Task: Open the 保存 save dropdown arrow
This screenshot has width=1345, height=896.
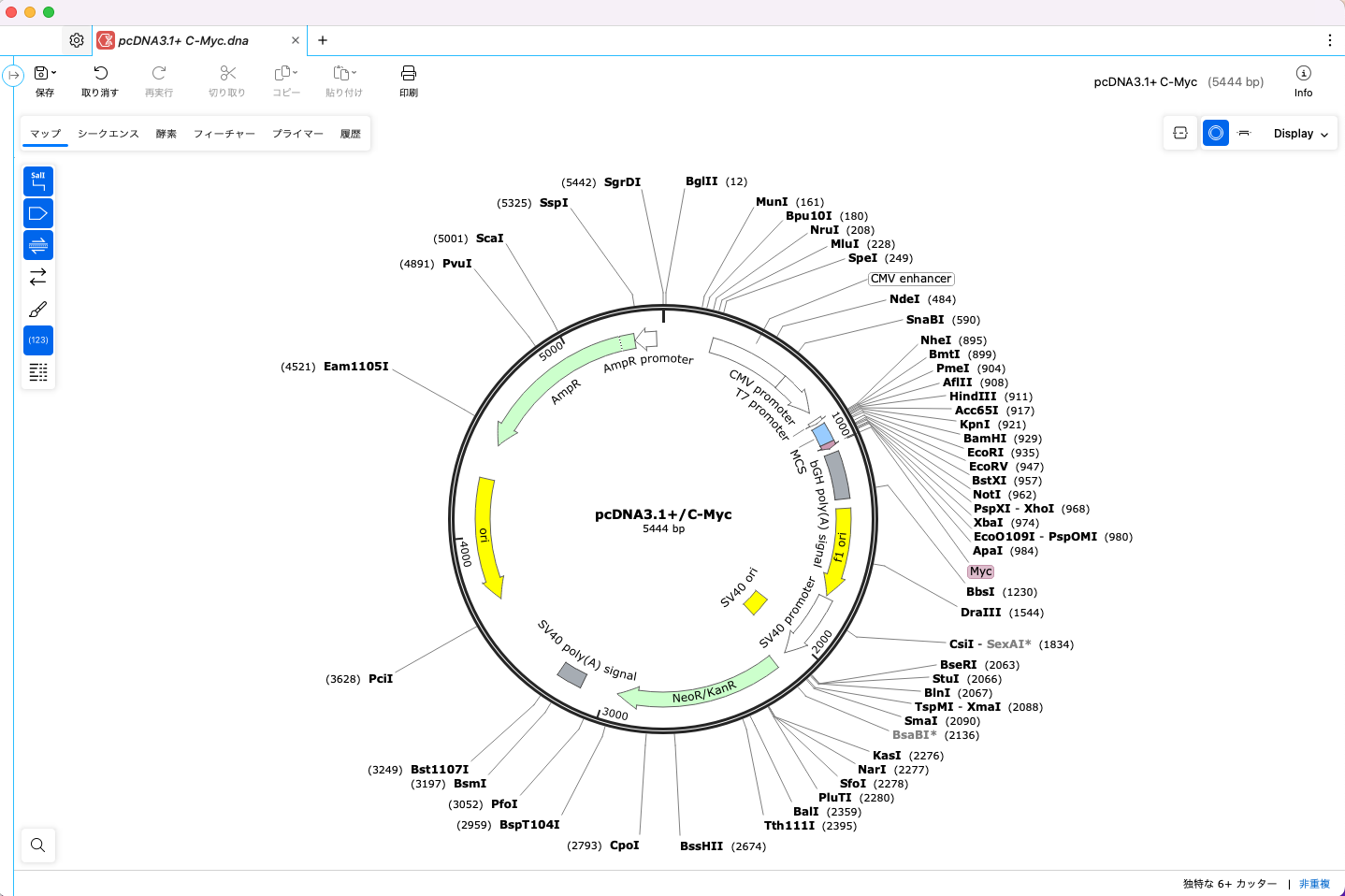Action: tap(54, 72)
